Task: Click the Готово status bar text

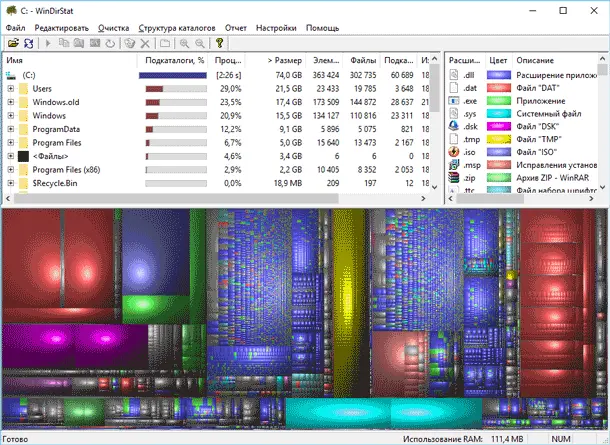Action: pos(15,439)
